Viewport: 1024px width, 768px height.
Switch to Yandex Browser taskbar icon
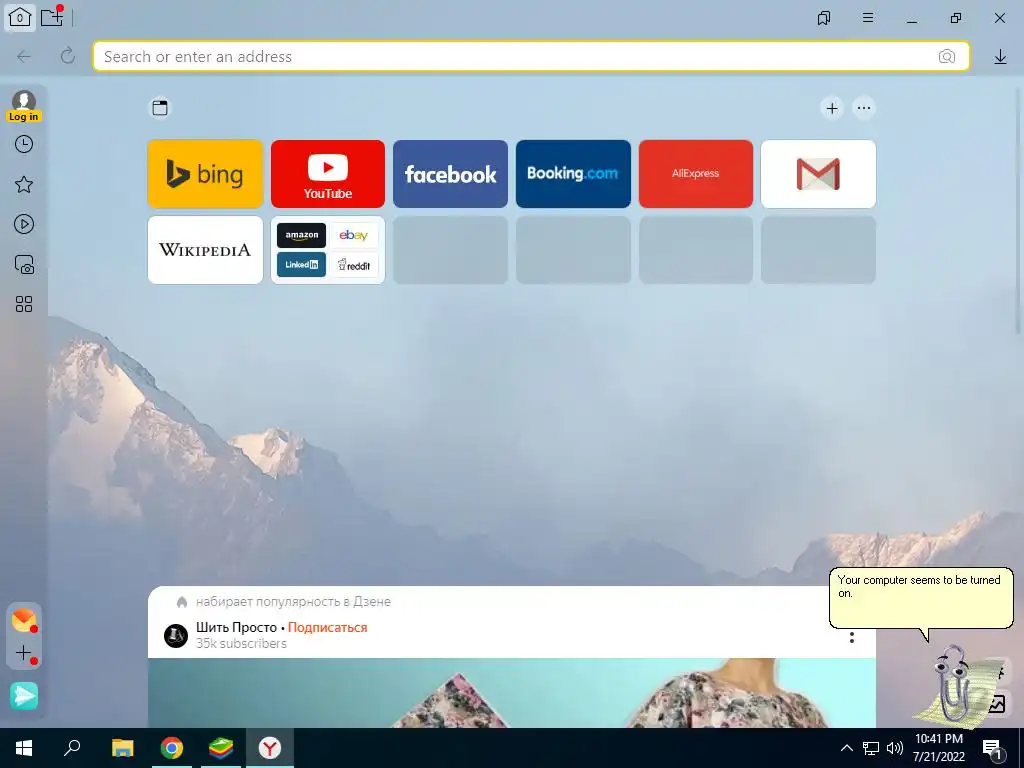[x=270, y=748]
